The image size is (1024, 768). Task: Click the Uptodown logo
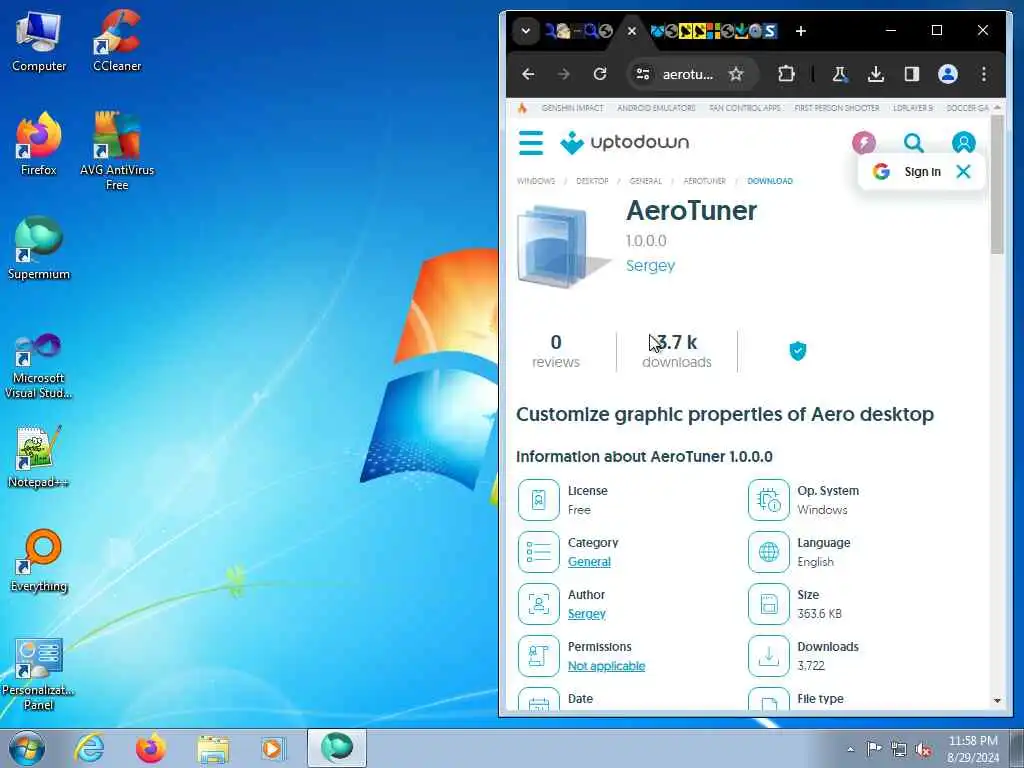click(x=624, y=142)
